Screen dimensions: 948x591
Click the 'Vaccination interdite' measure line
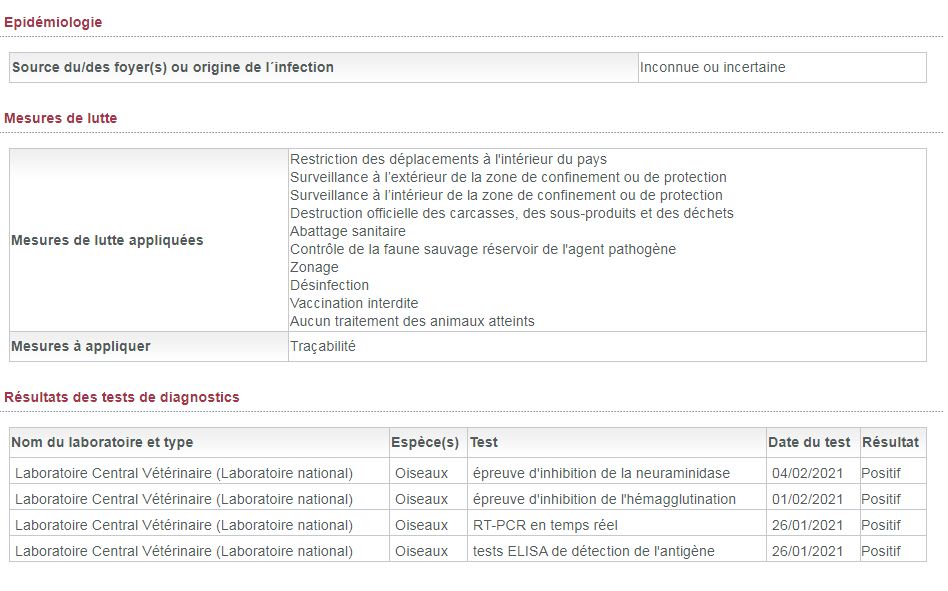coord(354,303)
